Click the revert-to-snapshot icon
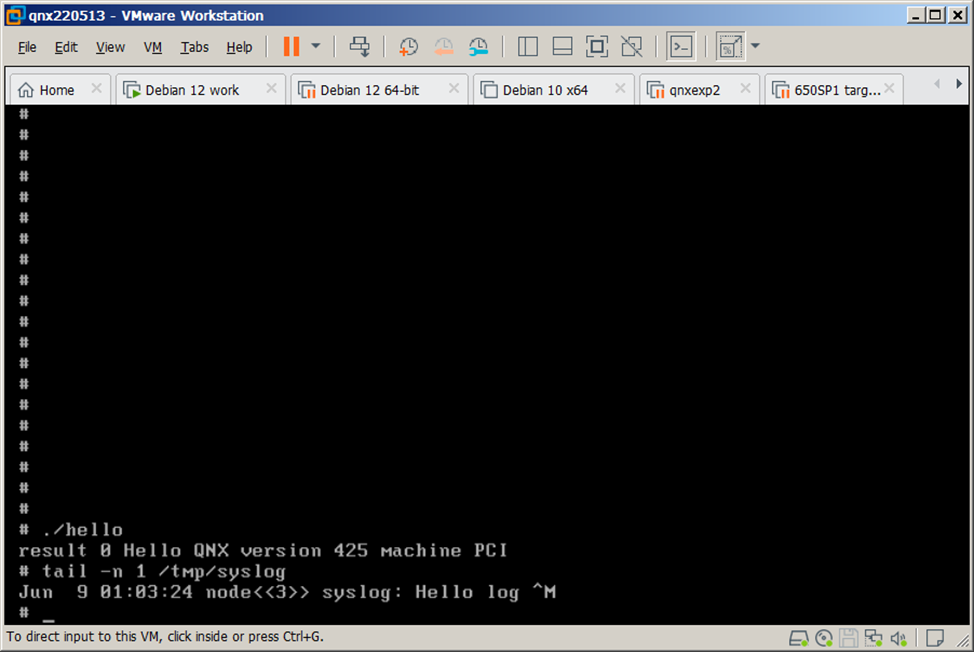This screenshot has height=652, width=974. [444, 47]
